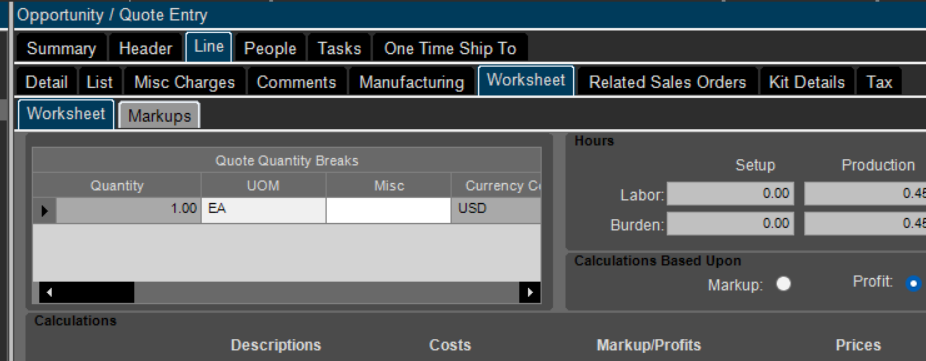The image size is (926, 361).
Task: Click the Misc column header
Action: tap(389, 186)
